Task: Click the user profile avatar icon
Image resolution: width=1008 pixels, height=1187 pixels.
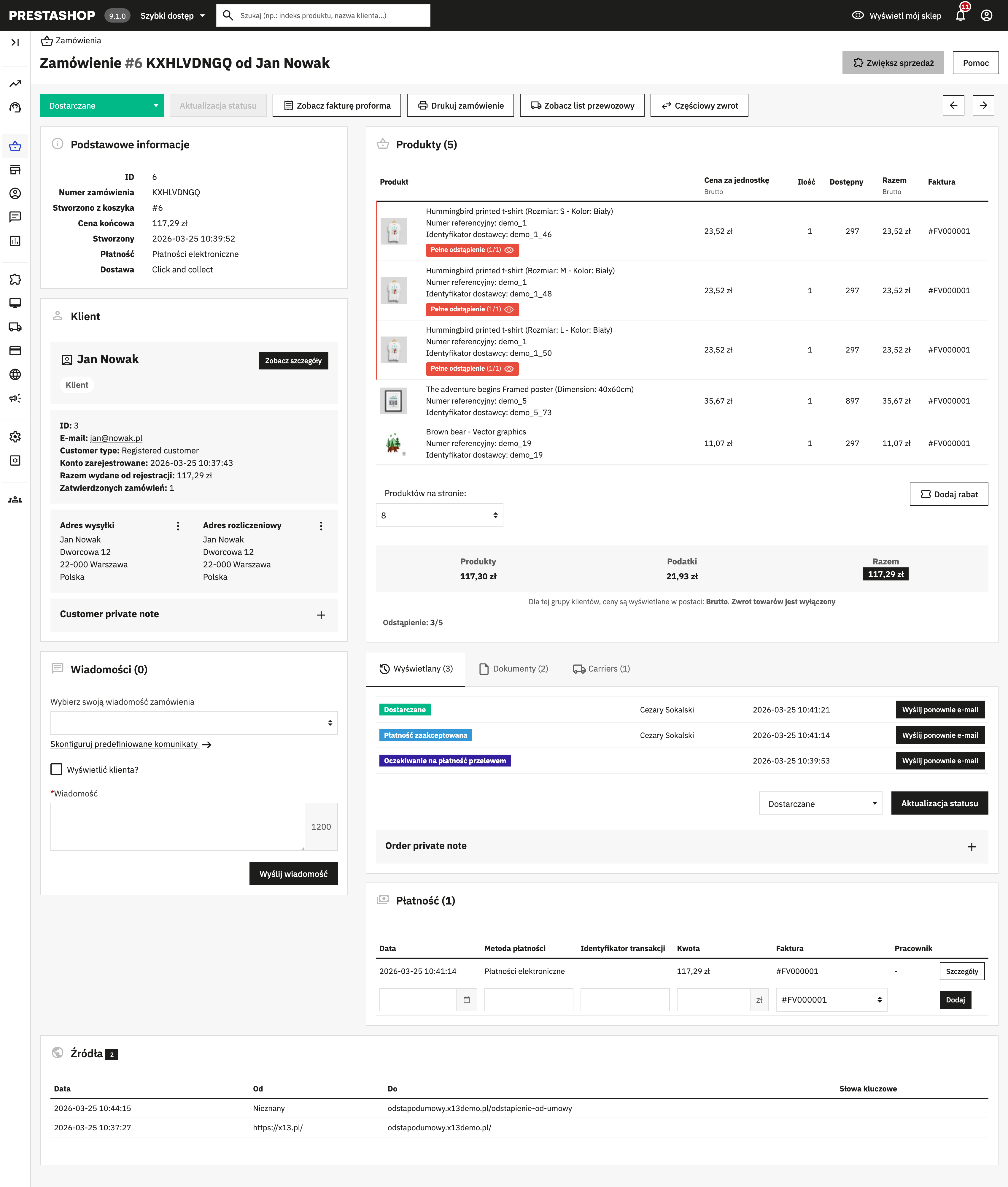Action: pyautogui.click(x=986, y=15)
